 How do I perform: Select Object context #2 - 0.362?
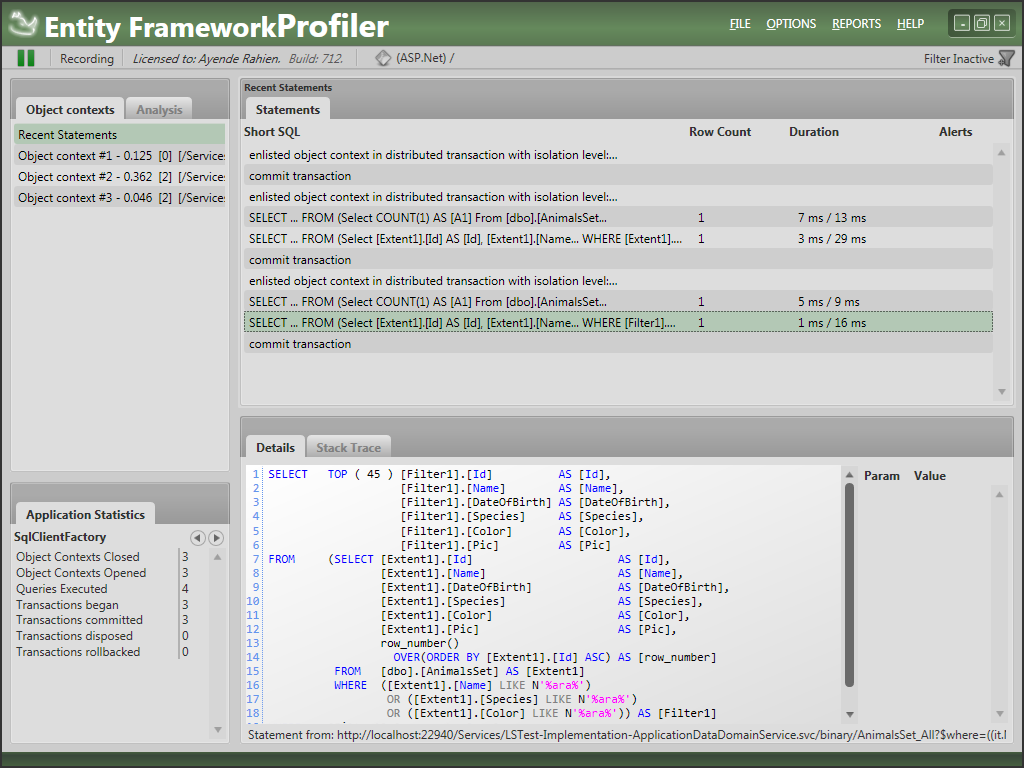pyautogui.click(x=120, y=176)
